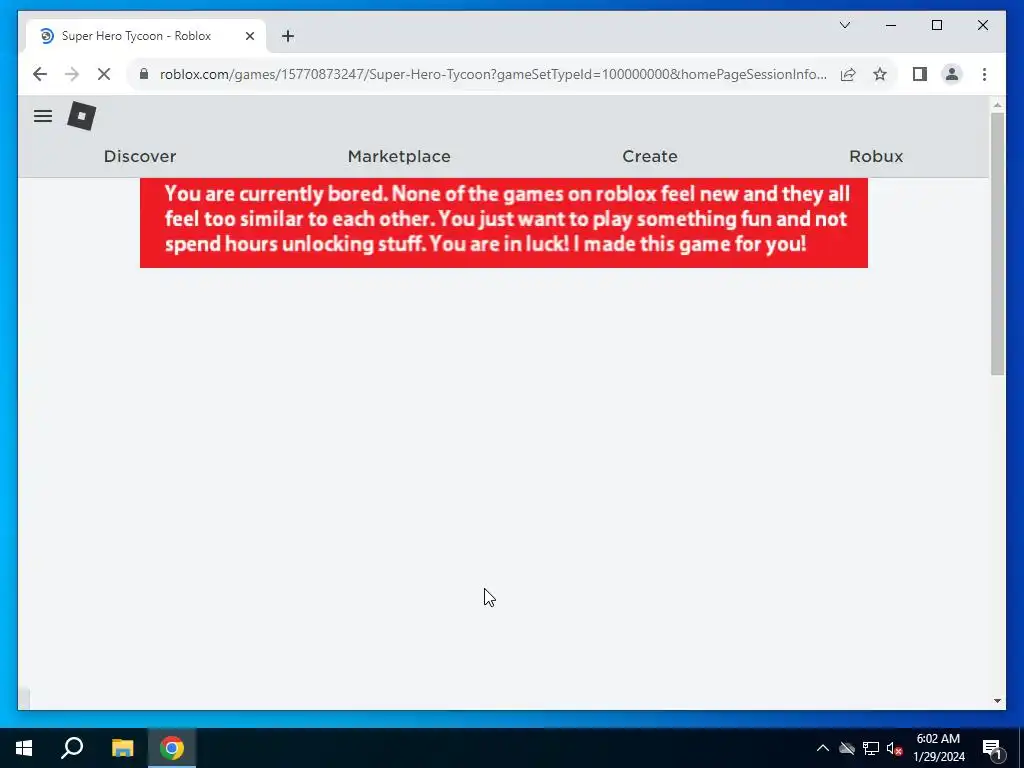Click the Roblox logo icon

pos(82,116)
